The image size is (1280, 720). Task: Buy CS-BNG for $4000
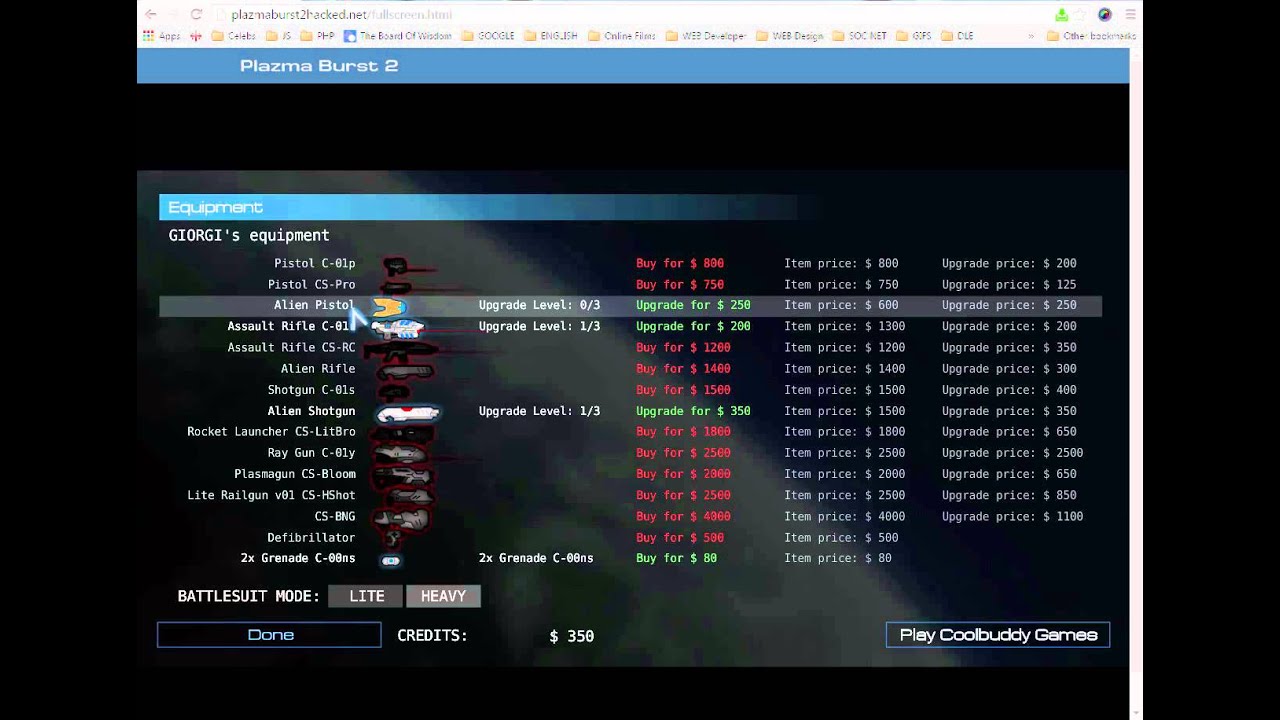click(683, 517)
